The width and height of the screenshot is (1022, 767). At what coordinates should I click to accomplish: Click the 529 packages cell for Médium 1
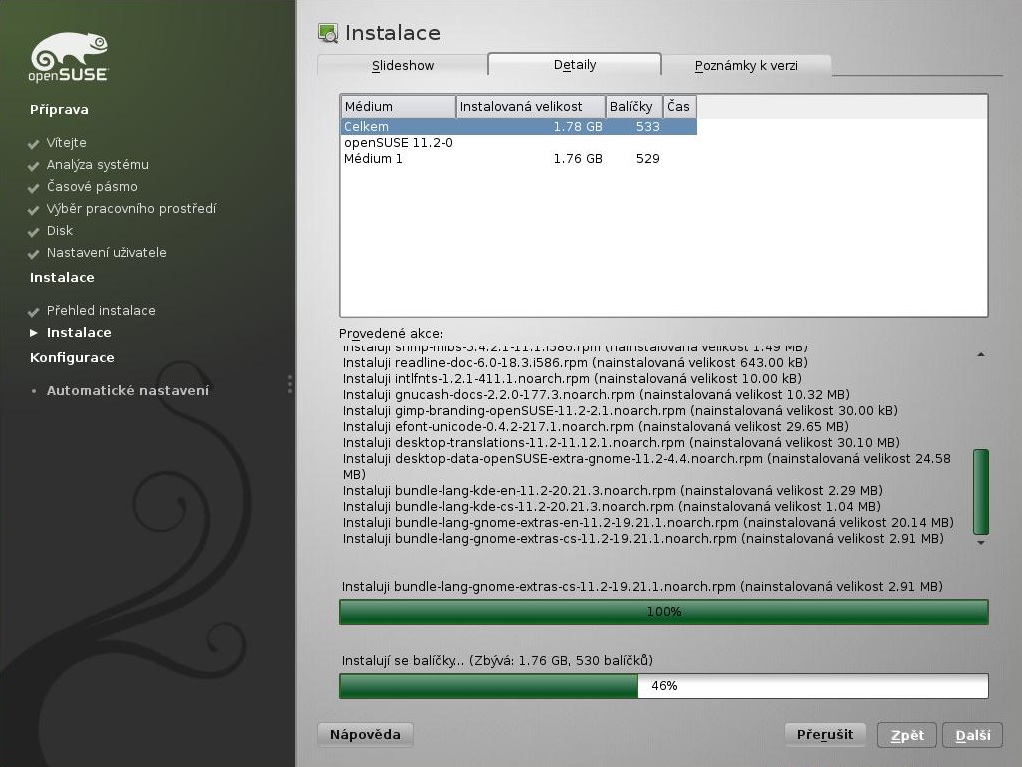point(648,158)
